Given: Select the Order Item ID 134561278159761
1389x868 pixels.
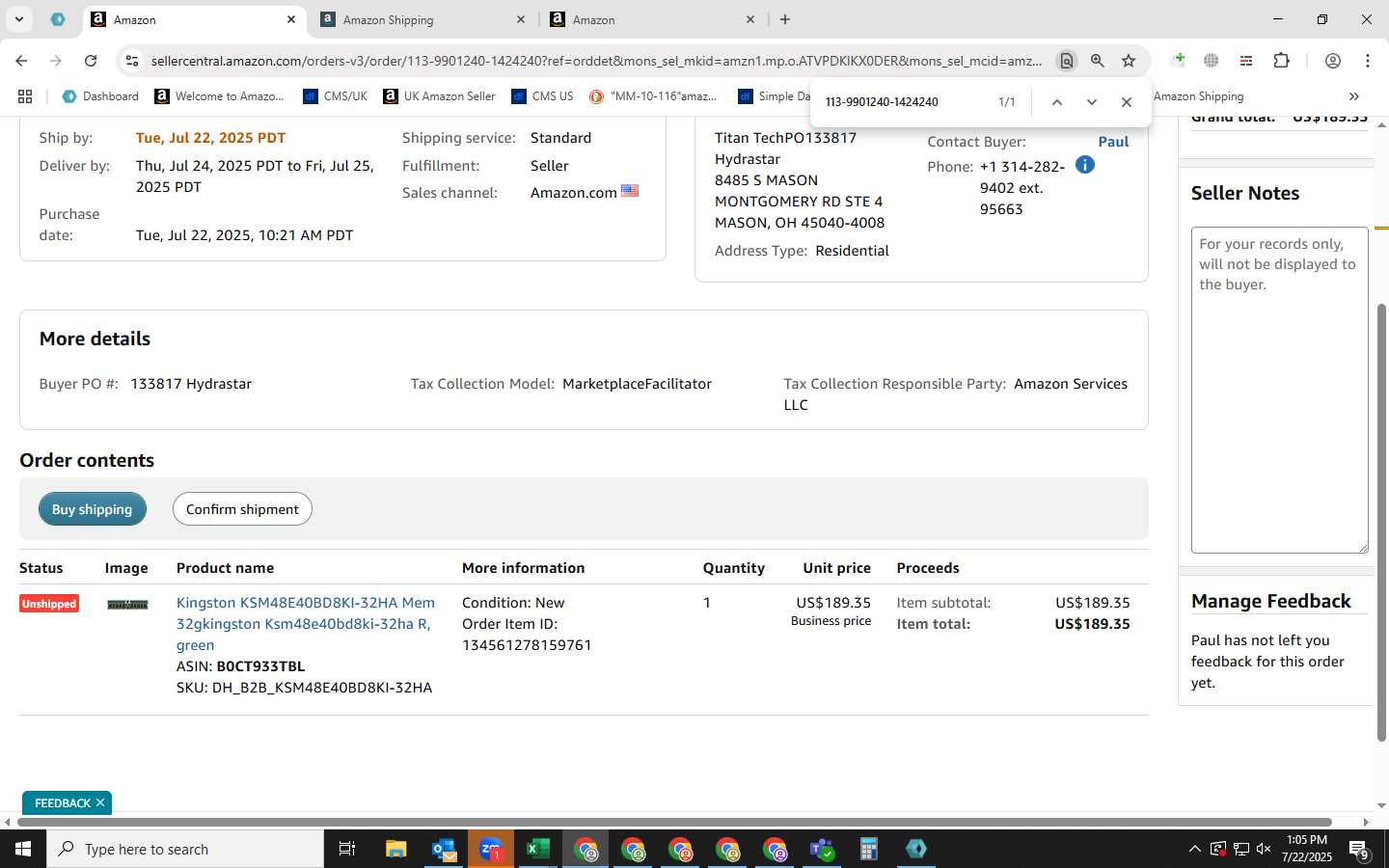Looking at the screenshot, I should point(527,645).
